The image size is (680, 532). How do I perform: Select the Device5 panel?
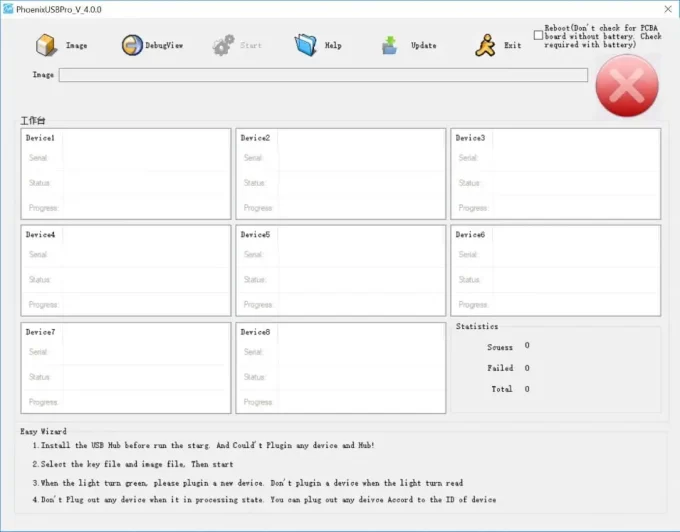pos(341,270)
